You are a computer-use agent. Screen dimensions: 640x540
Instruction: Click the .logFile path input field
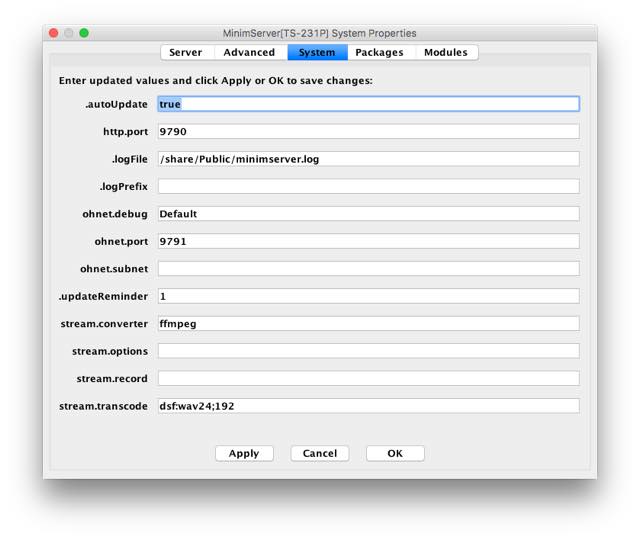[369, 159]
